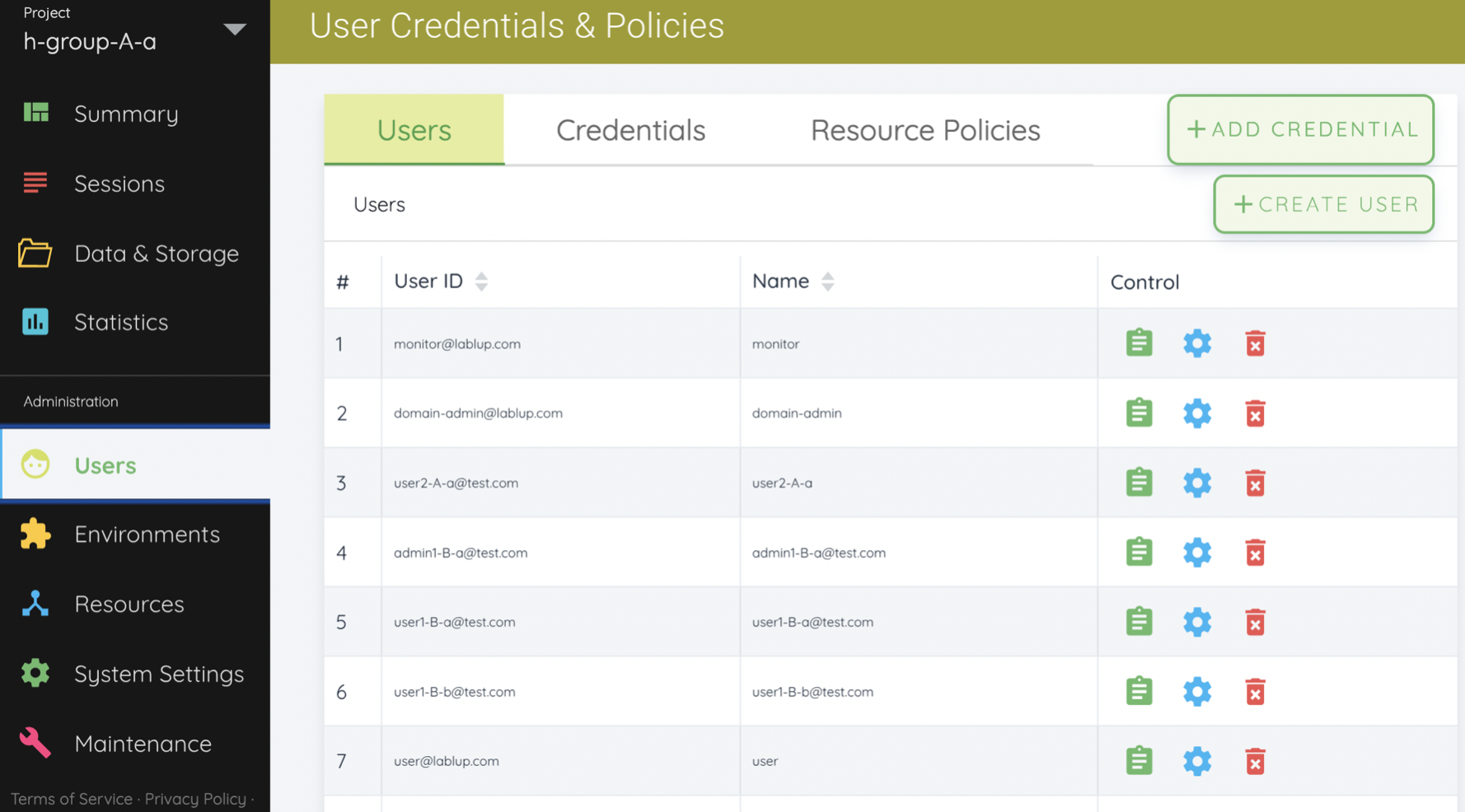Open user details for monitor@lablup.com

point(1139,343)
